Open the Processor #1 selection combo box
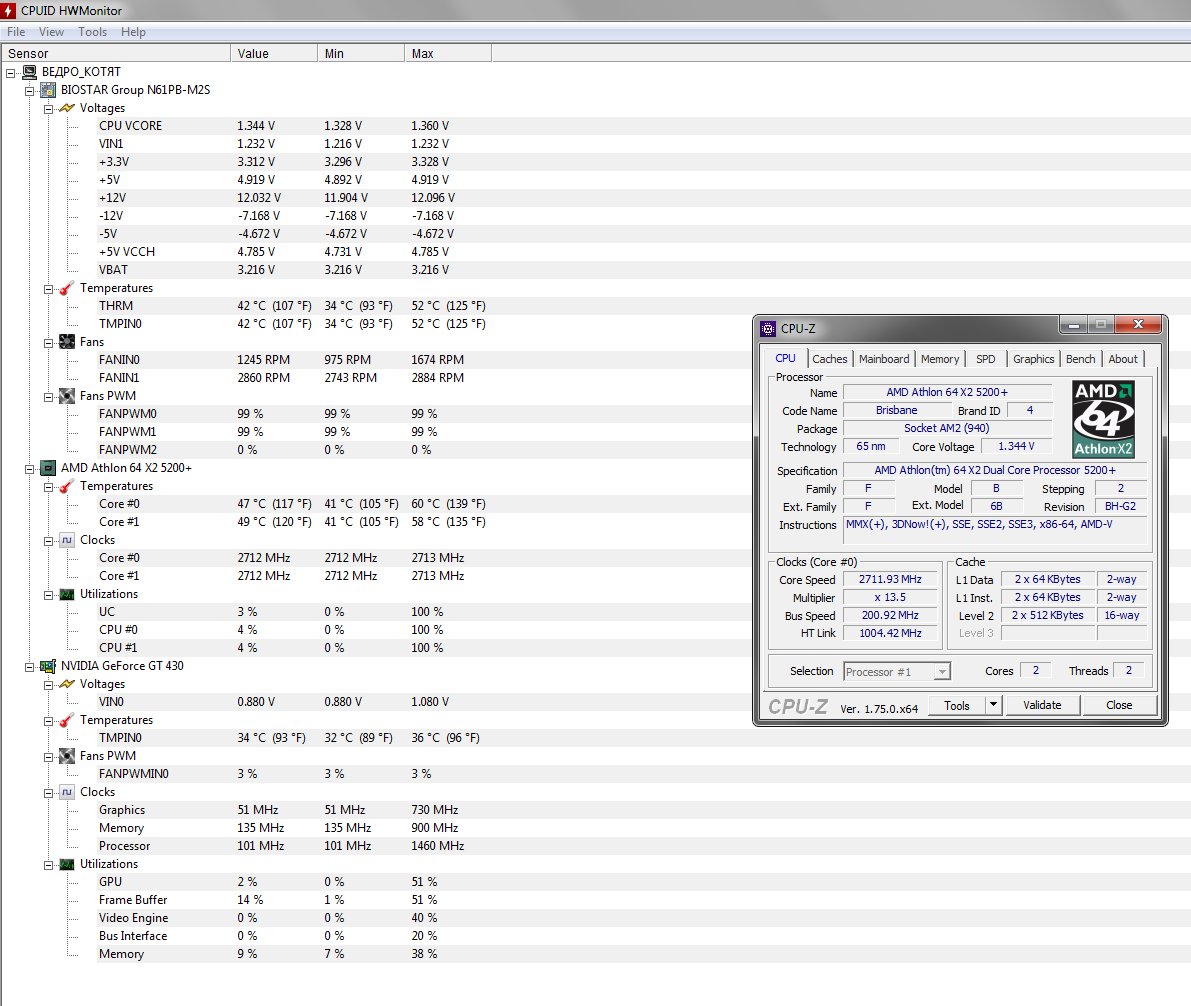 point(897,672)
